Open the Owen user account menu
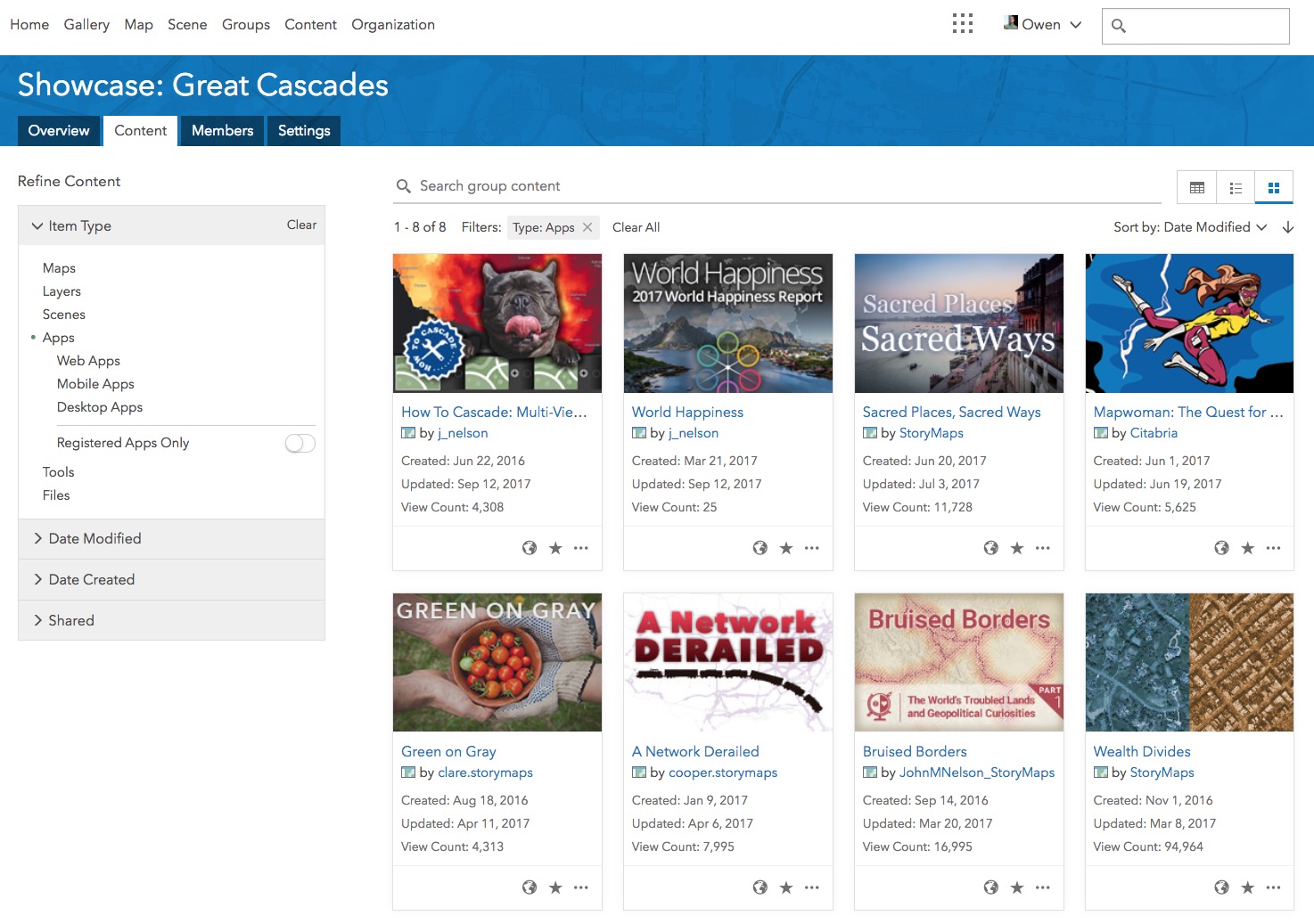Viewport: 1314px width, 924px height. [x=1042, y=25]
